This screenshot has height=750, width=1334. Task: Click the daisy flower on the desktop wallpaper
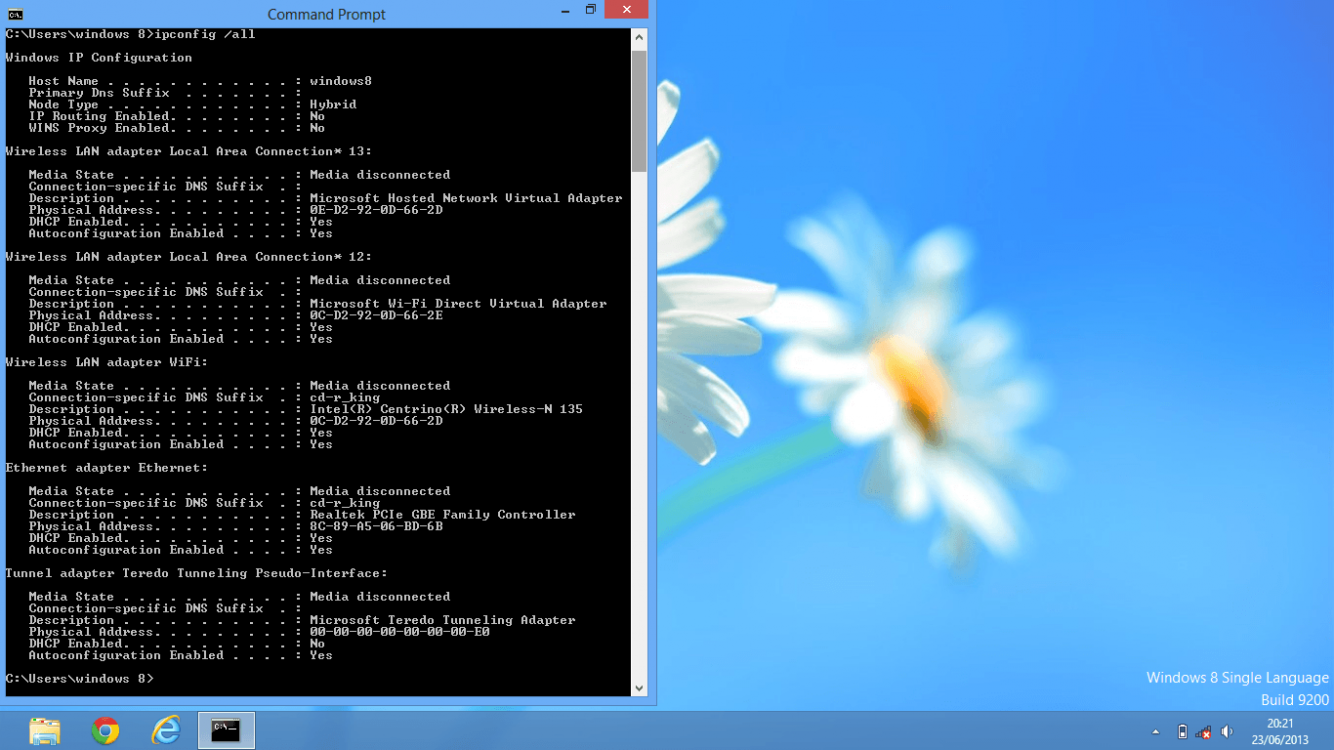point(900,380)
